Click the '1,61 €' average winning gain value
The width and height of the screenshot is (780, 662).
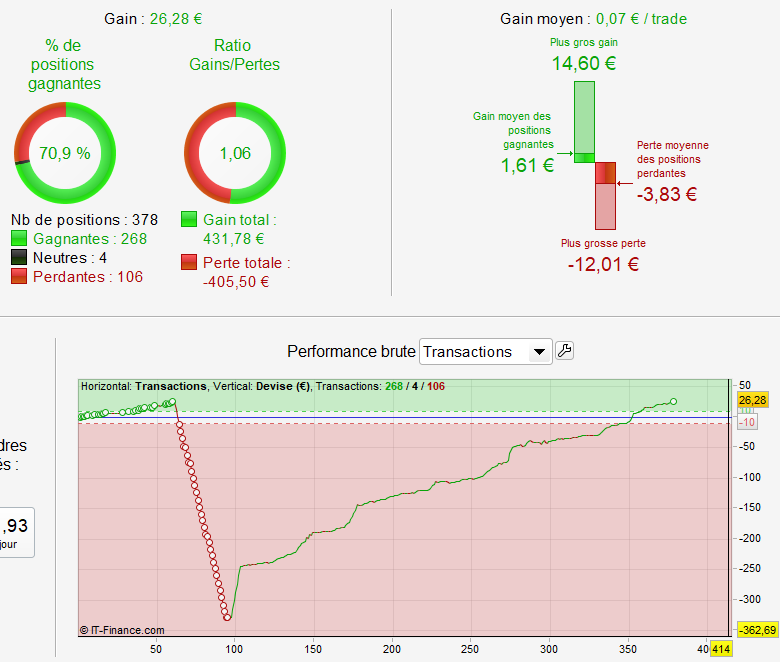[x=527, y=165]
